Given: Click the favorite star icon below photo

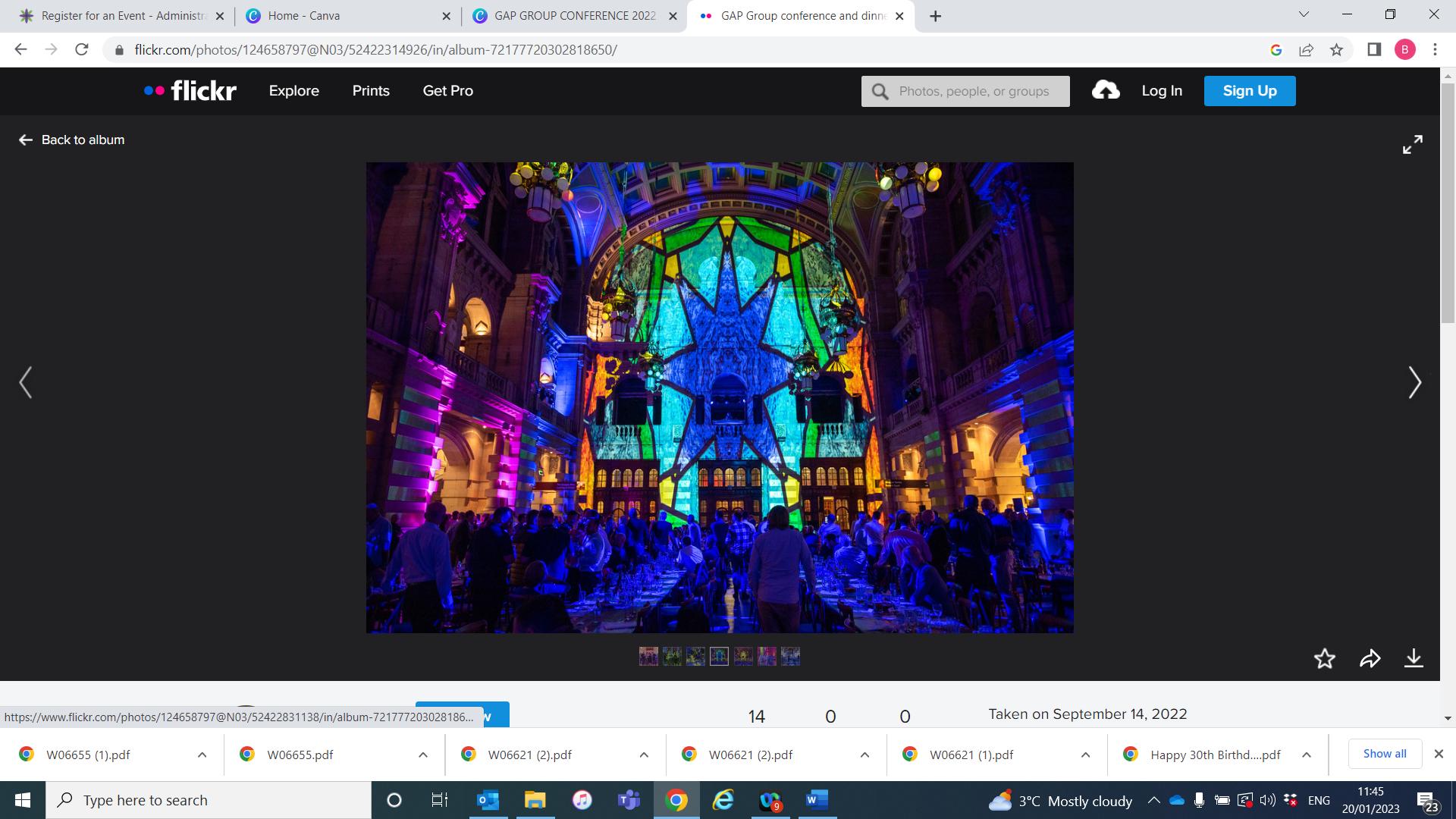Looking at the screenshot, I should 1324,658.
